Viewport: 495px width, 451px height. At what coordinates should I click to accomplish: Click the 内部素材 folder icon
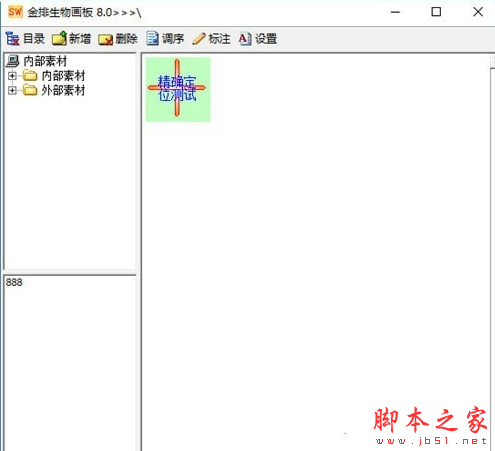[30, 76]
